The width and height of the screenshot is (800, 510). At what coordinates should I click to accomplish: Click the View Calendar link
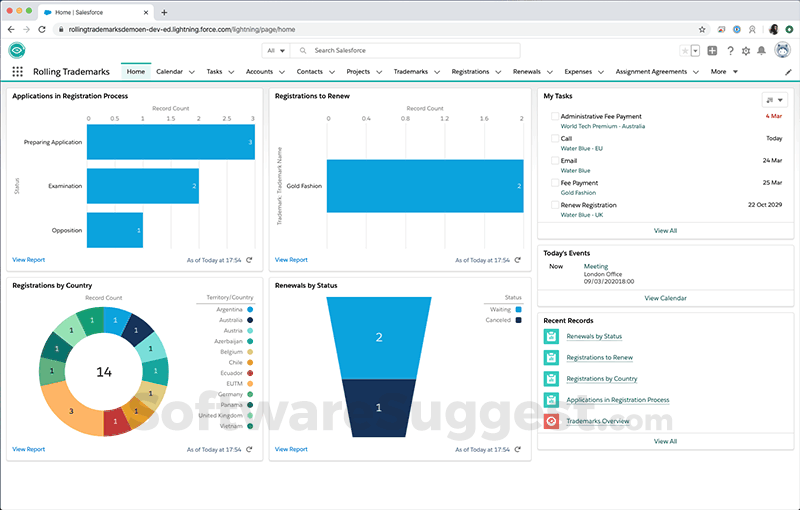(x=665, y=298)
